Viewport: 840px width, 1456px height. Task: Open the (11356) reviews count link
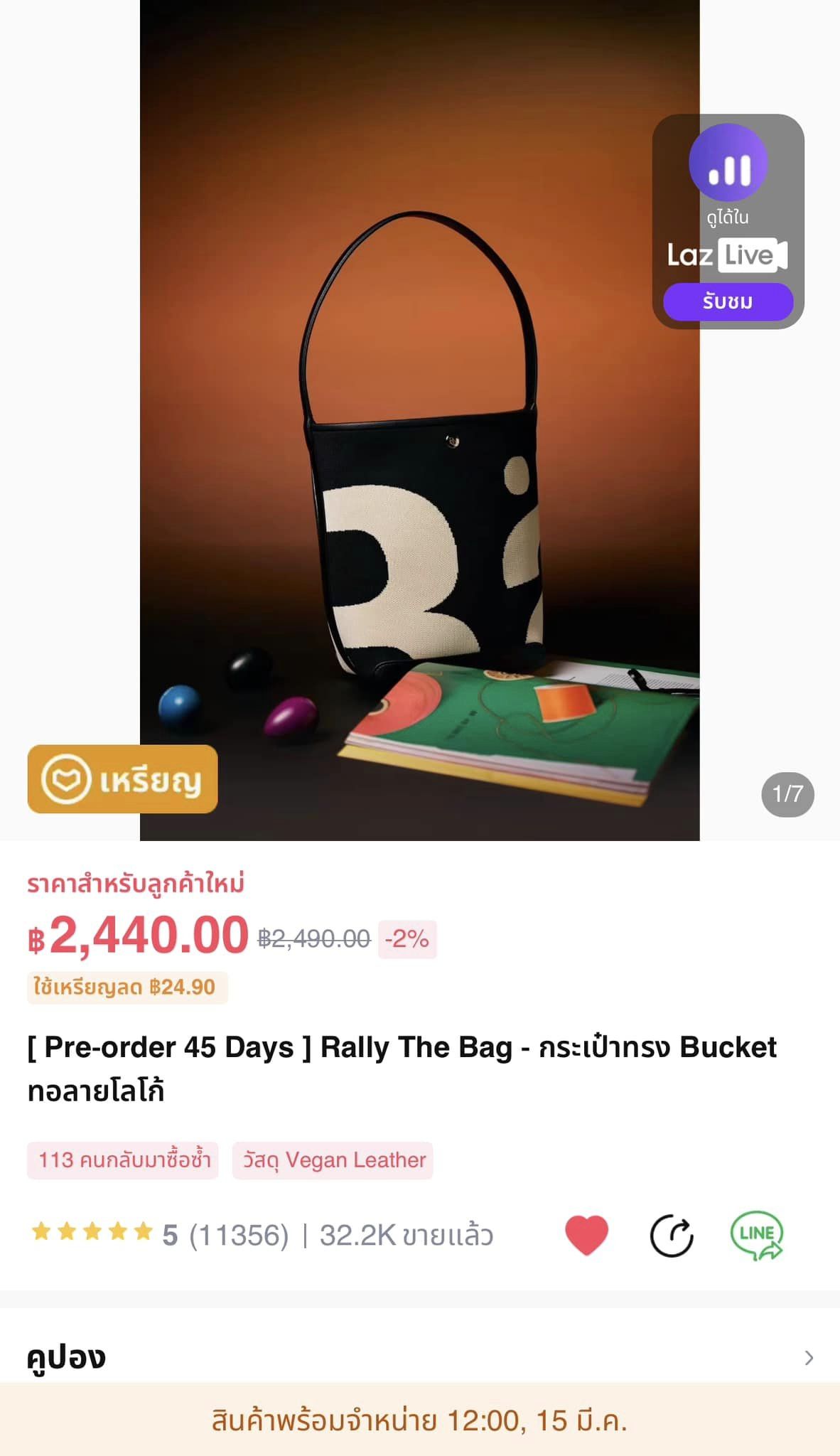tap(239, 1236)
